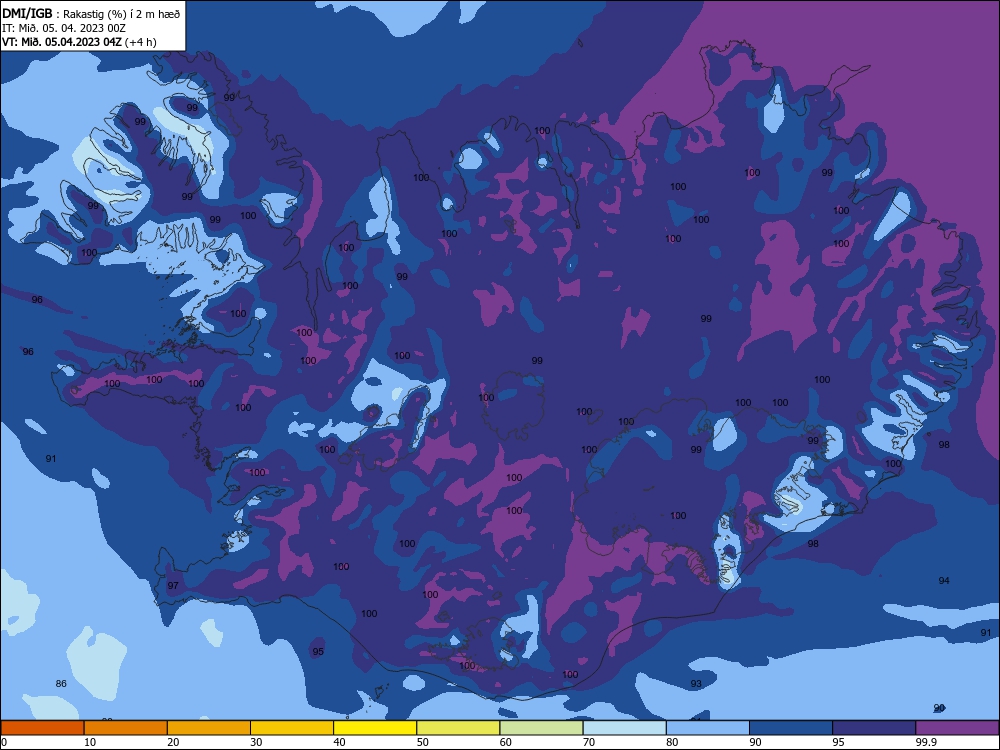1000x750 pixels.
Task: Click the 97 value on southwest peninsula
Action: pyautogui.click(x=173, y=585)
